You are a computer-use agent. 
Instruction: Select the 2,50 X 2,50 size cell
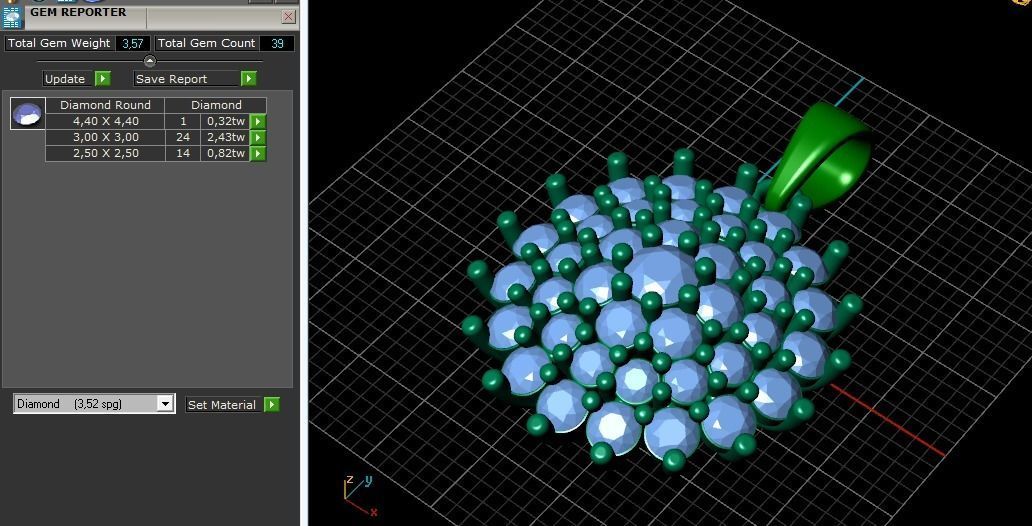coord(105,153)
